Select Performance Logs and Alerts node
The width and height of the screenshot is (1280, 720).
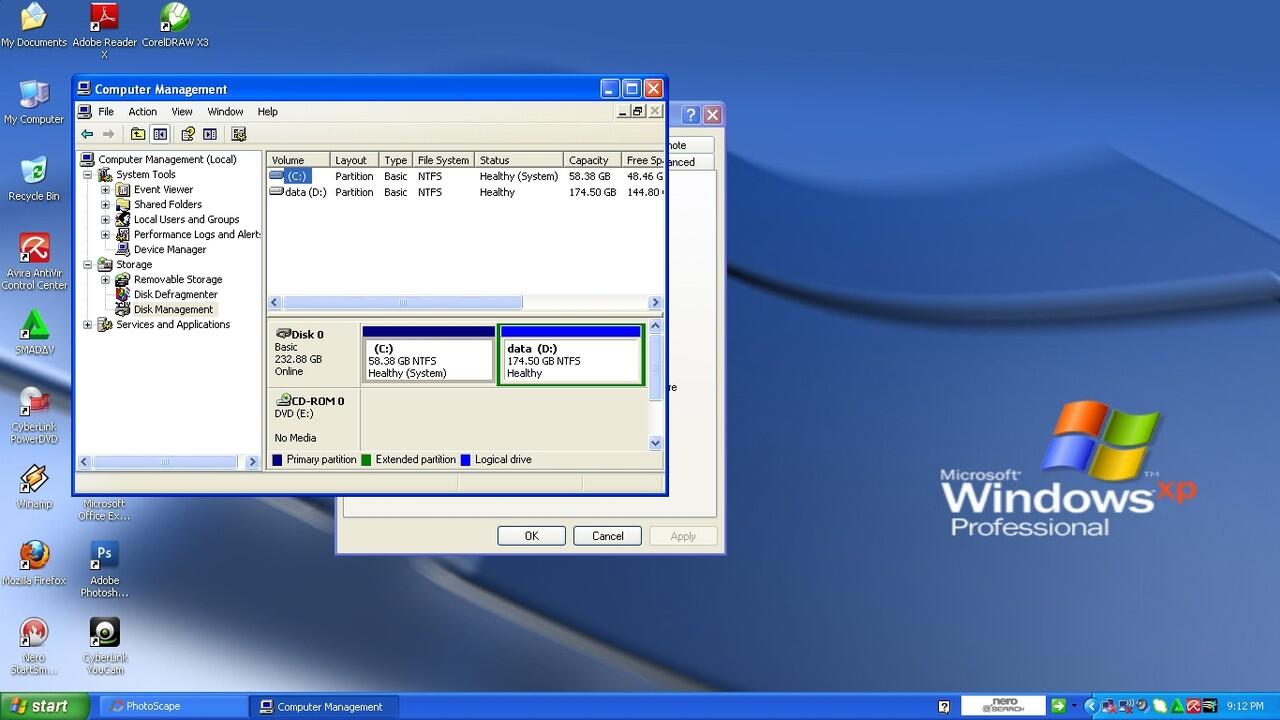pos(197,234)
